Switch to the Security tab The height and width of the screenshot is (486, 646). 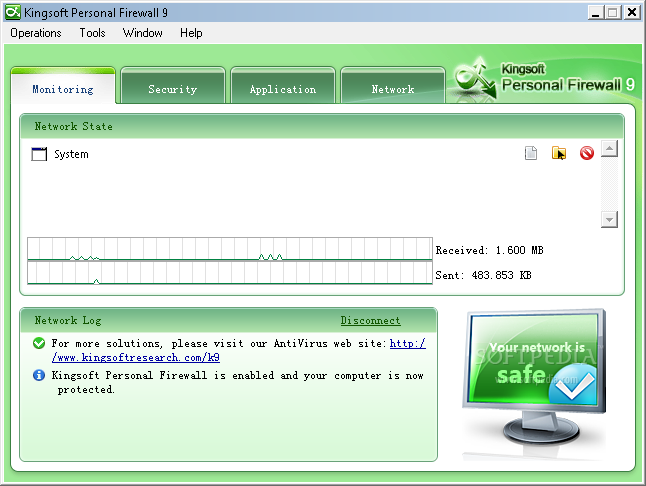coord(173,86)
